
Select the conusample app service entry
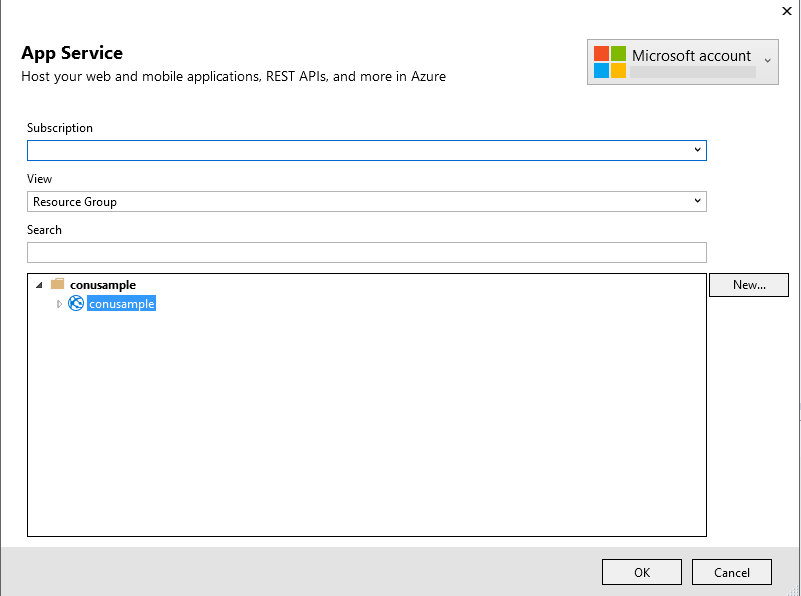pyautogui.click(x=121, y=303)
